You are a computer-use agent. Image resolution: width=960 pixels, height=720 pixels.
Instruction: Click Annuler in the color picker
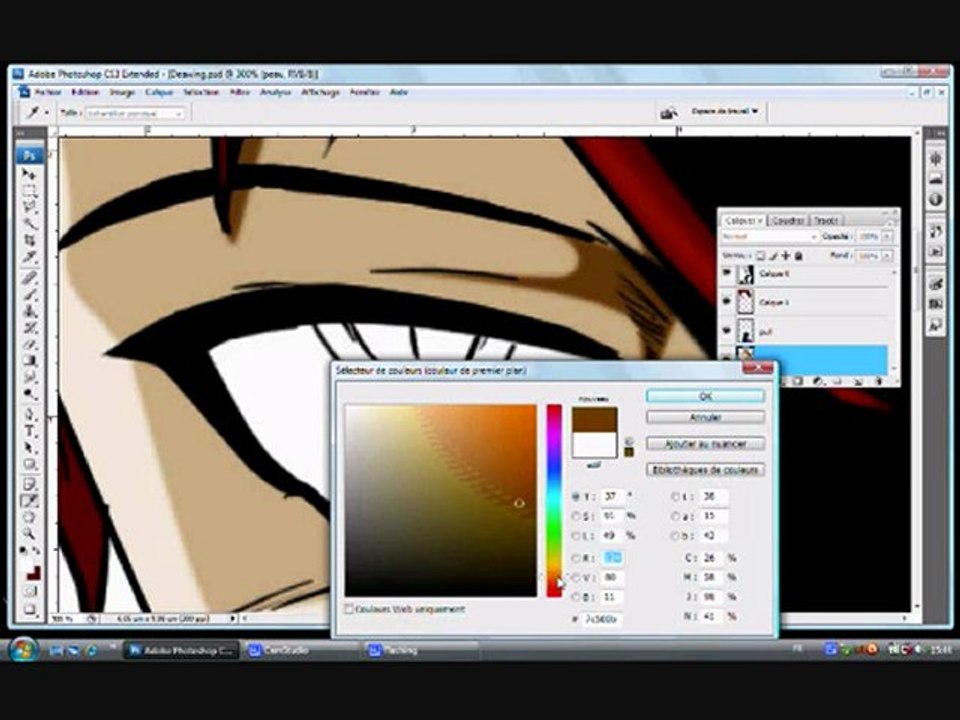[705, 418]
